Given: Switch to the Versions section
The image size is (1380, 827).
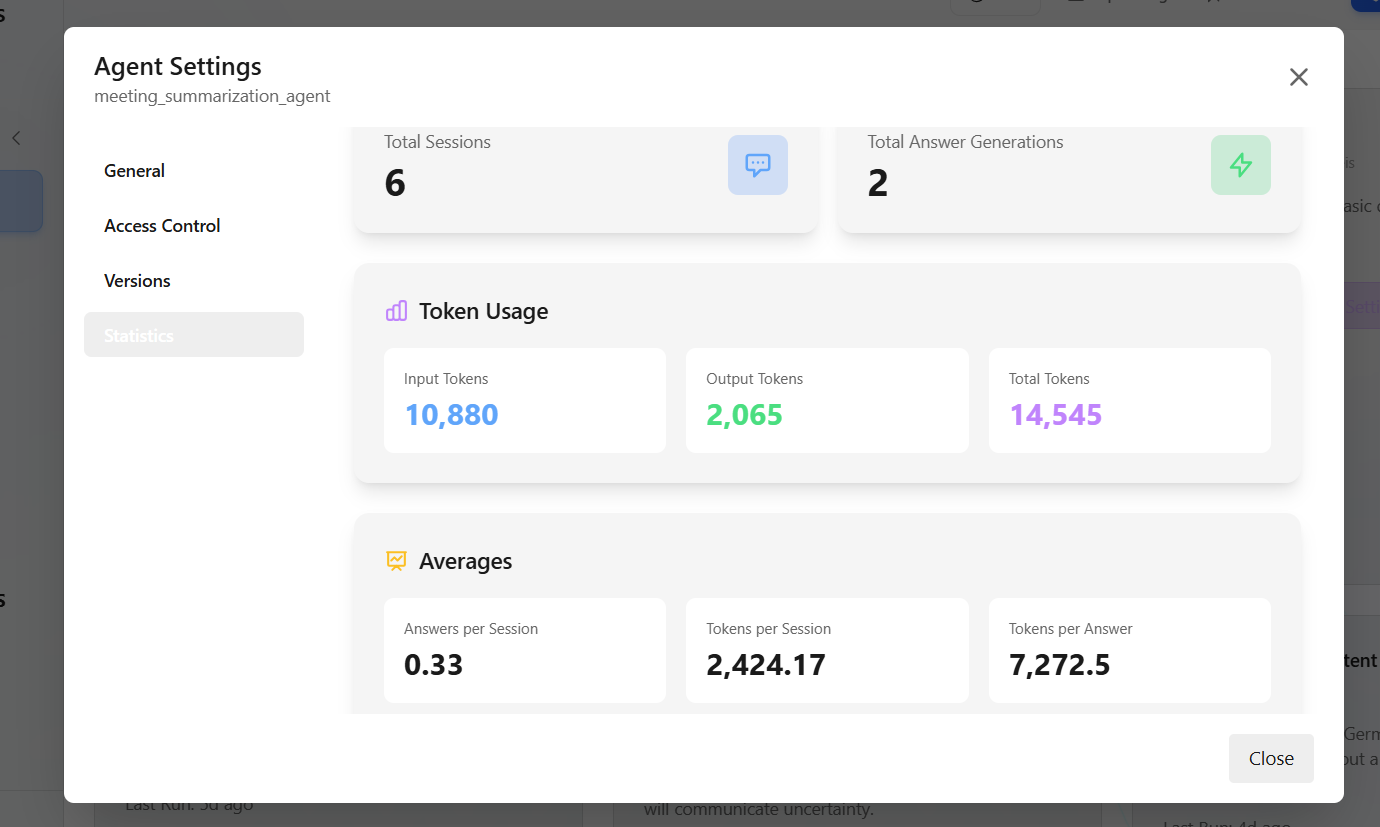Looking at the screenshot, I should tap(137, 280).
